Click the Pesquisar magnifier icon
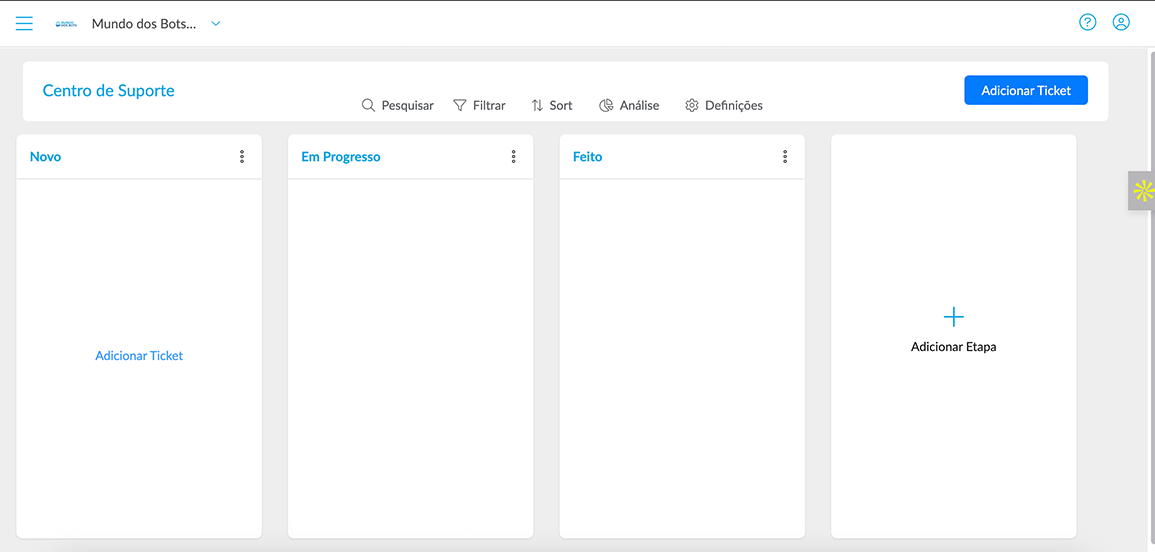 (x=368, y=105)
